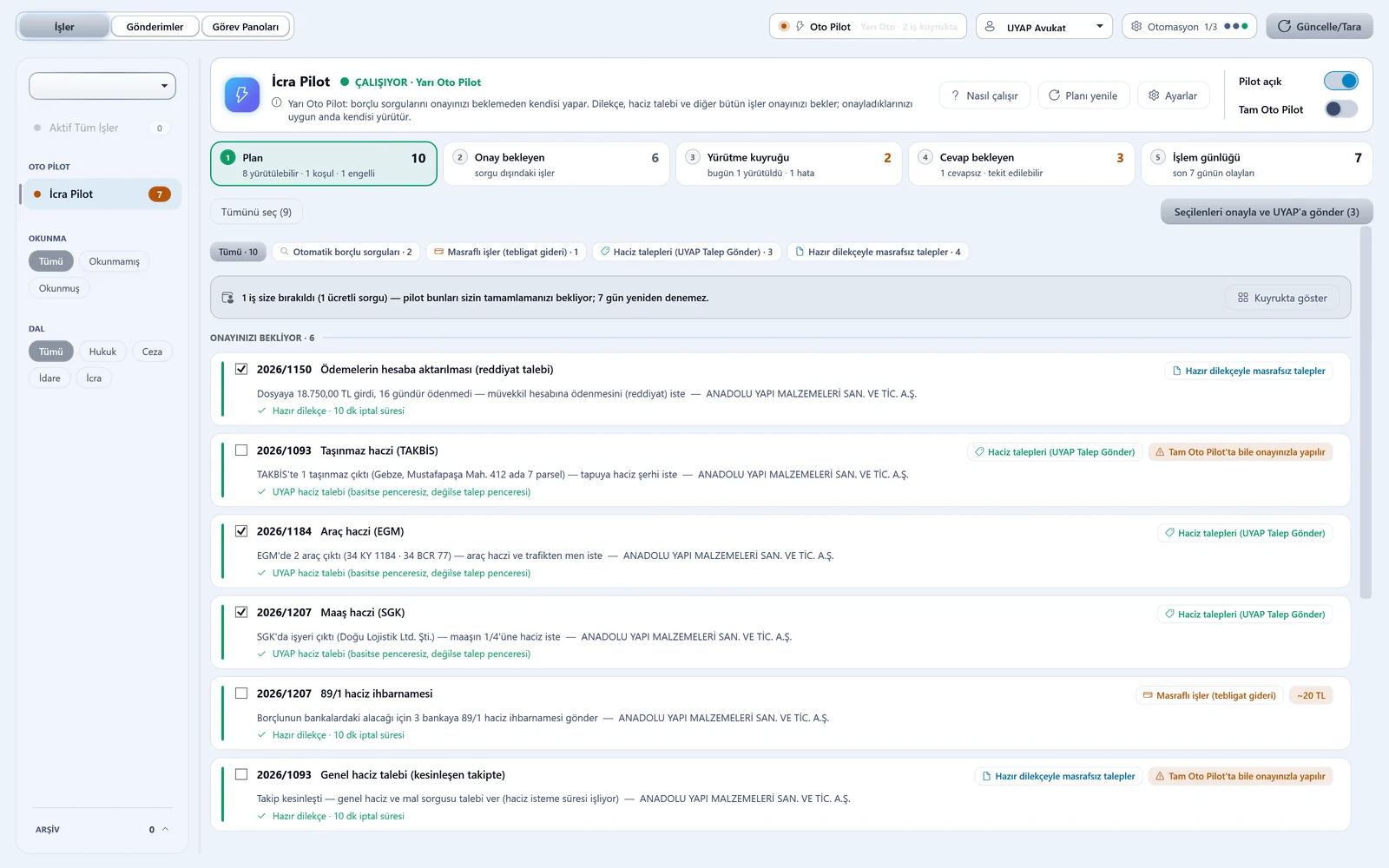Open the Onay bekleyen step tab
1389x868 pixels.
556,164
